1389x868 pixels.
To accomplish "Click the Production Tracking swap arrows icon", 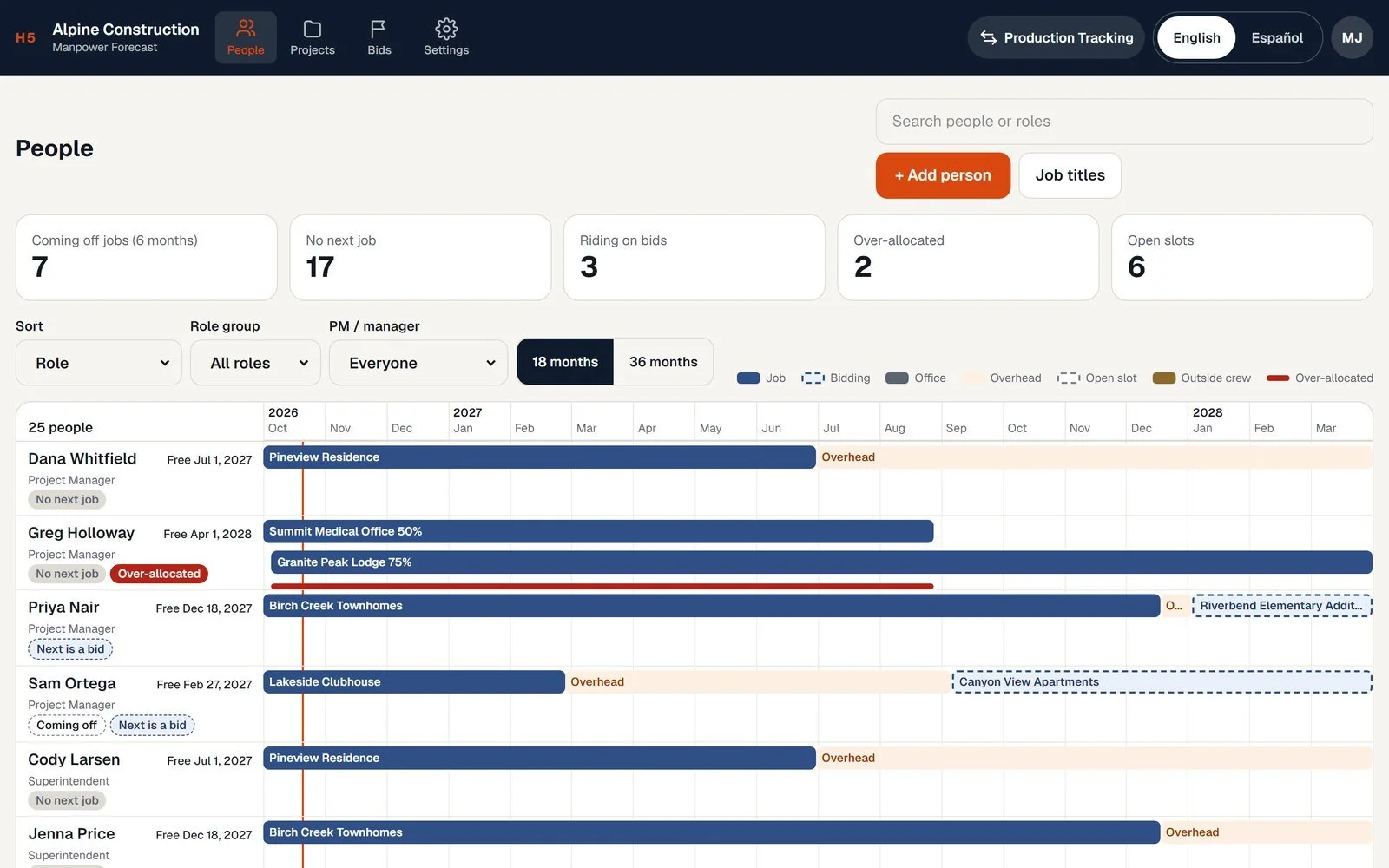I will click(x=988, y=37).
